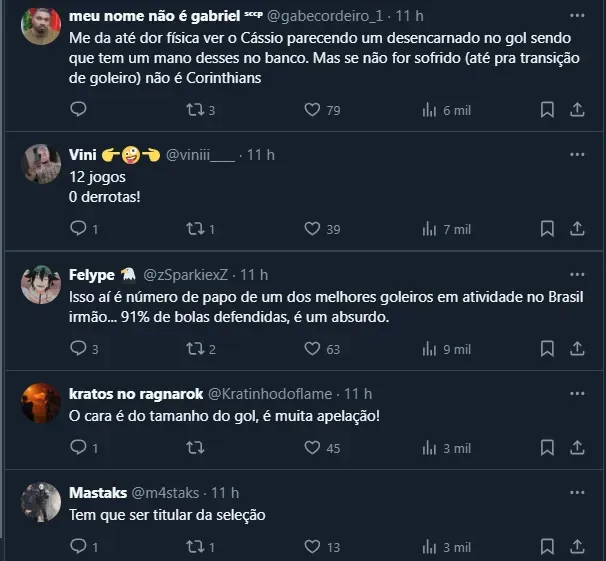Like Vini's '12 jogos' tweet

[311, 229]
